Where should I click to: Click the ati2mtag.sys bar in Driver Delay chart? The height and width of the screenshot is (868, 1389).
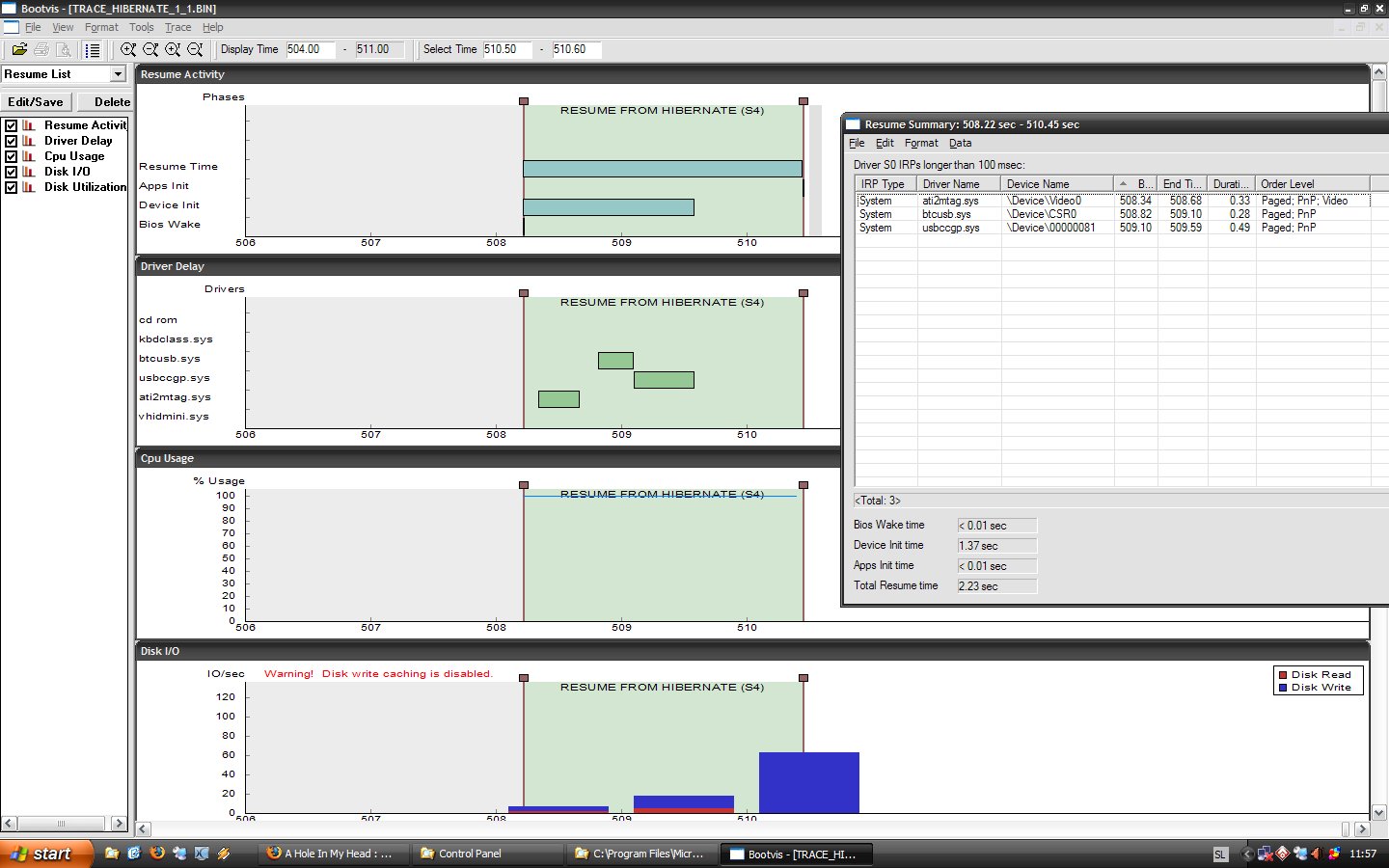pos(558,399)
